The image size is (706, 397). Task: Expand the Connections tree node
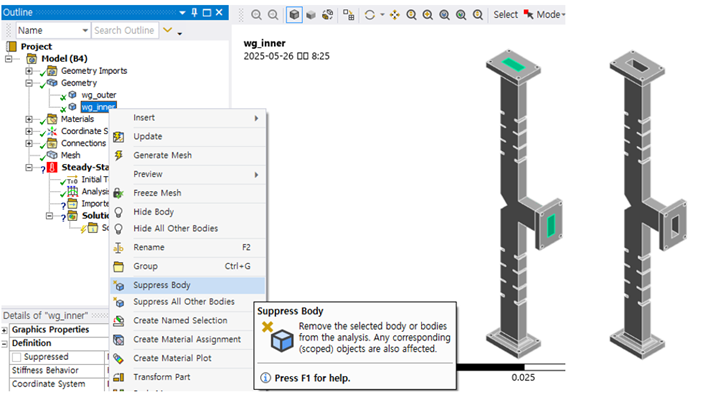(x=29, y=143)
